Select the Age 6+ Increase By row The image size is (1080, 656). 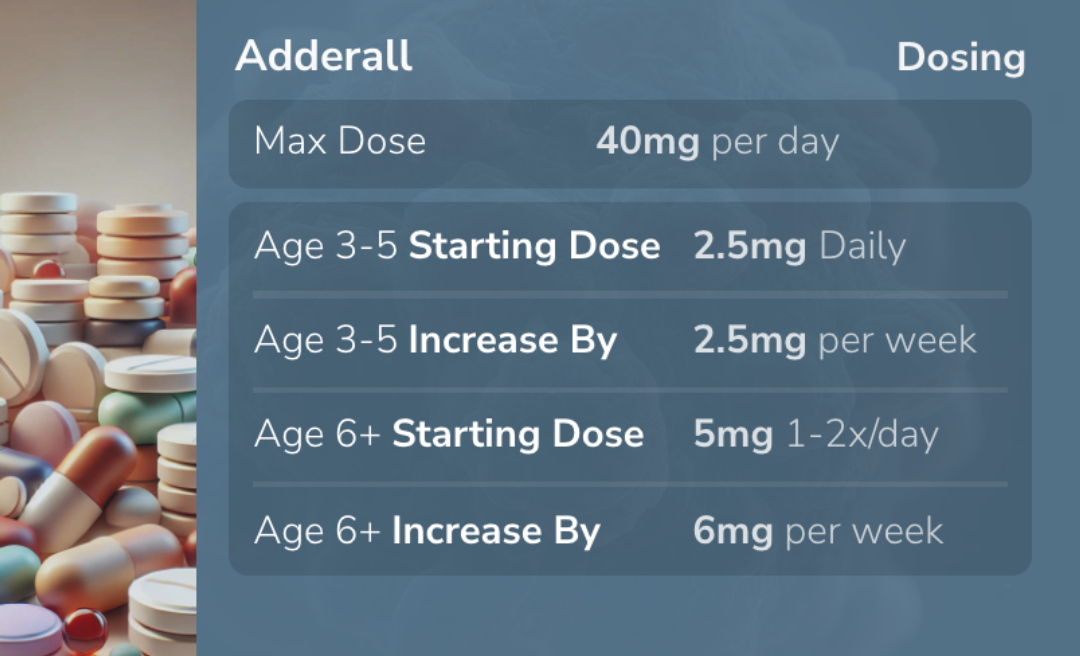(x=630, y=531)
